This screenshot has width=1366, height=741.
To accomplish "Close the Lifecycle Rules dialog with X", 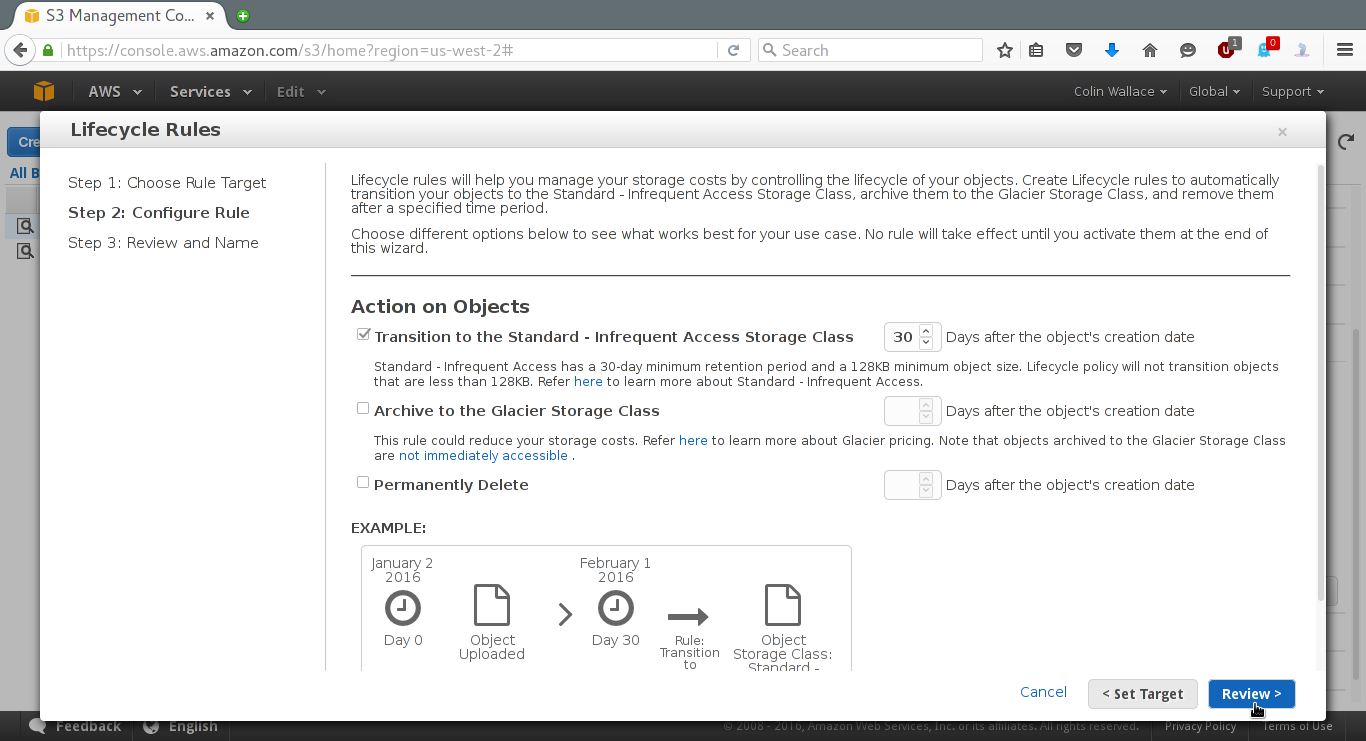I will (x=1282, y=132).
